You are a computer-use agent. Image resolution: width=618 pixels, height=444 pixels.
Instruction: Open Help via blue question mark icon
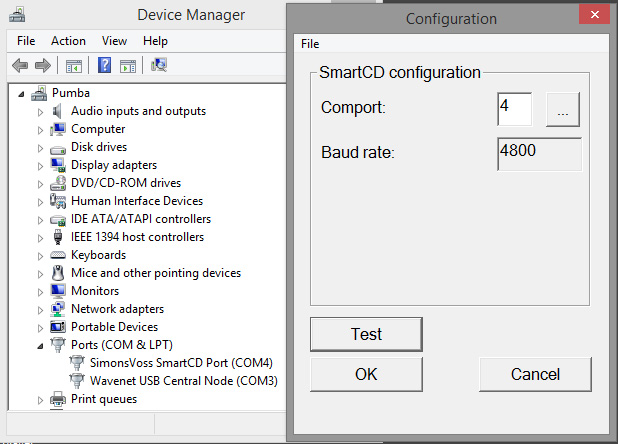click(103, 66)
